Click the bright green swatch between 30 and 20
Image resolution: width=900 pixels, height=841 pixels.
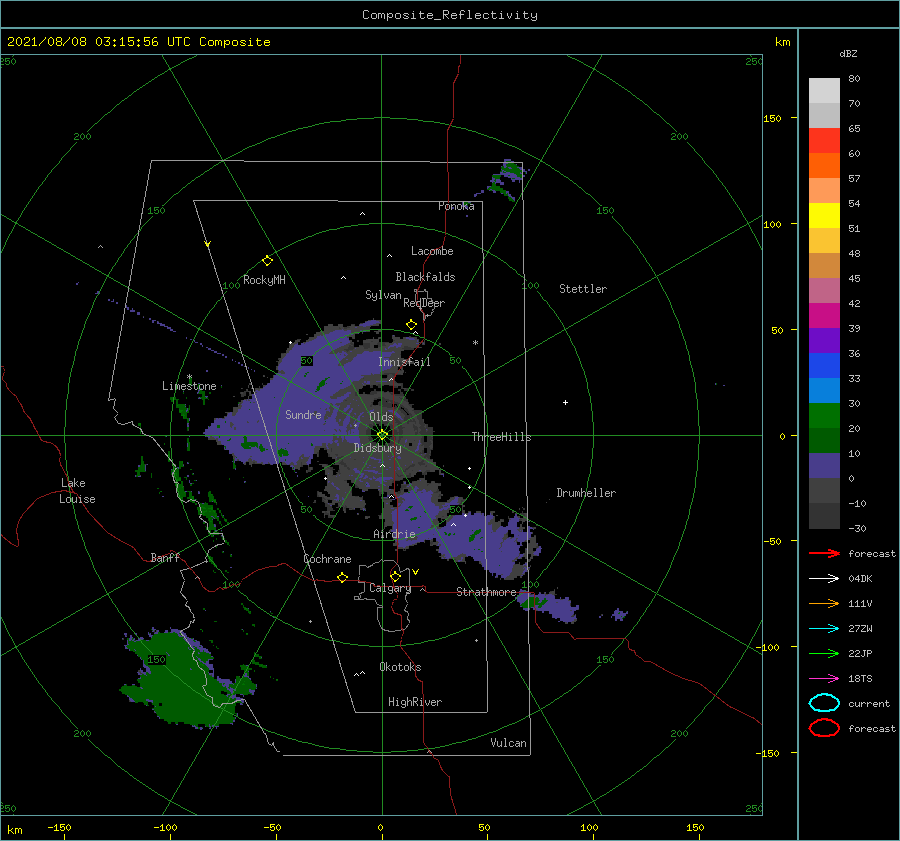tap(824, 416)
